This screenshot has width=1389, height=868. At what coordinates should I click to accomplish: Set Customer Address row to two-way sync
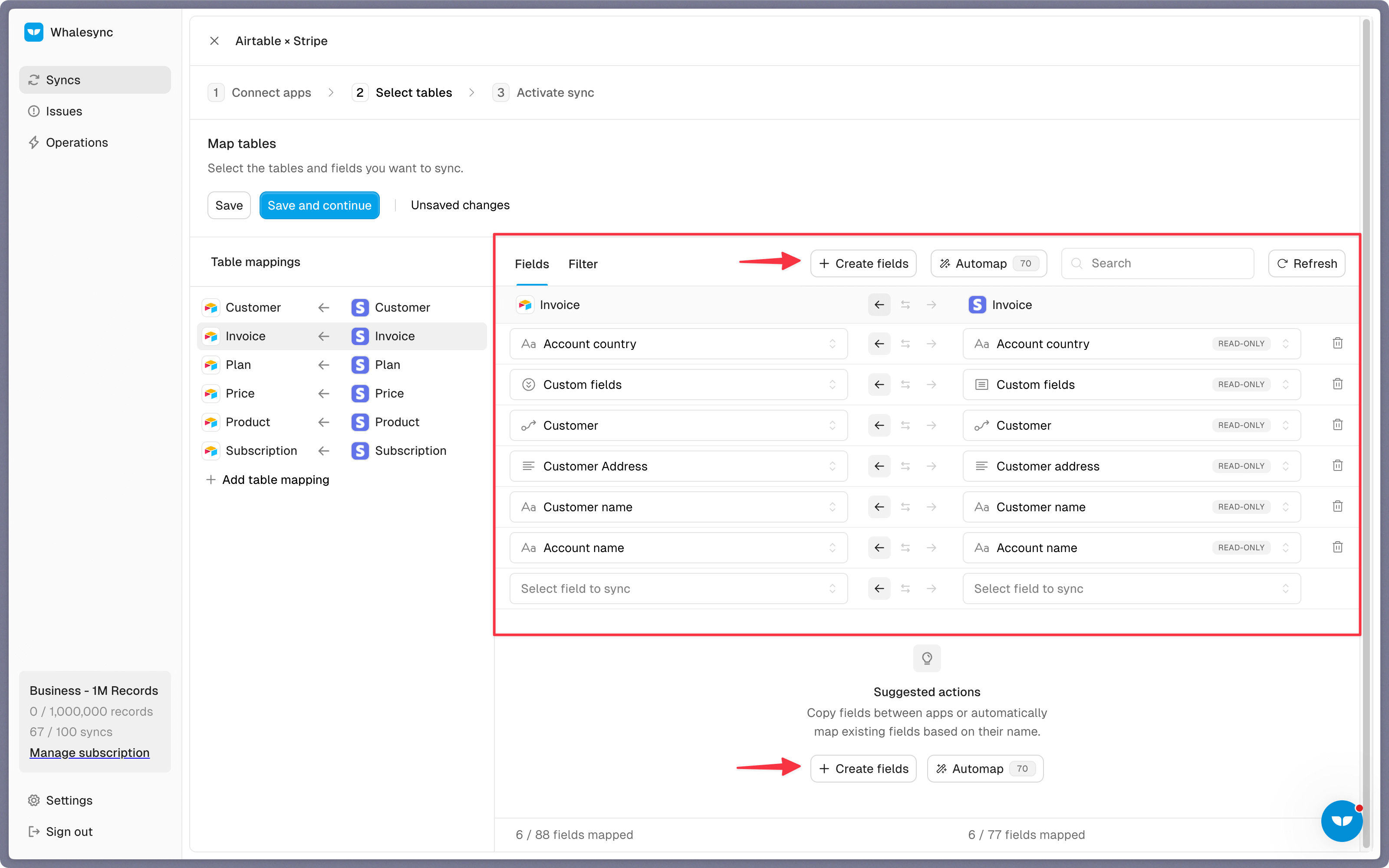point(905,466)
